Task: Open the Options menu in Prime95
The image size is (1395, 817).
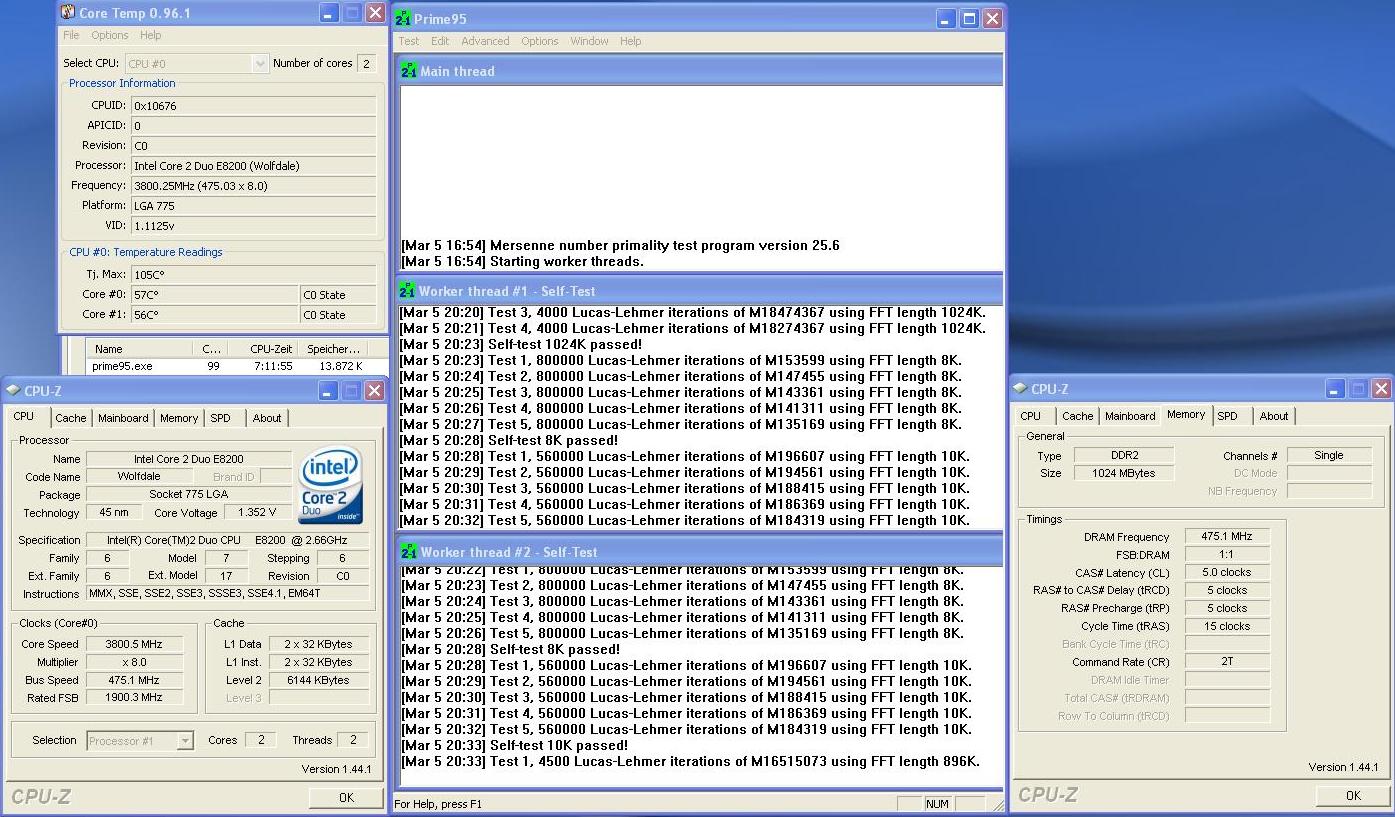Action: [539, 41]
